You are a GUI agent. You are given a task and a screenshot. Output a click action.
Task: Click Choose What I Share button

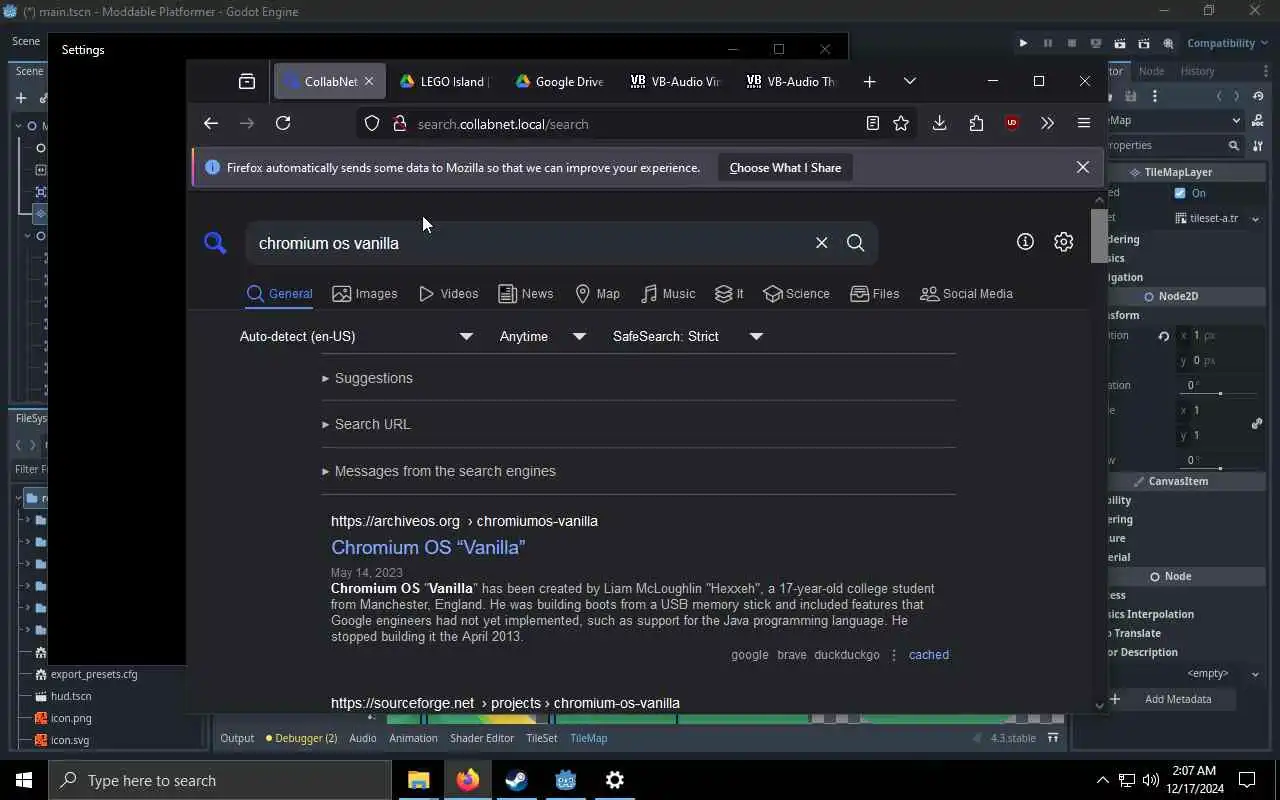tap(785, 167)
